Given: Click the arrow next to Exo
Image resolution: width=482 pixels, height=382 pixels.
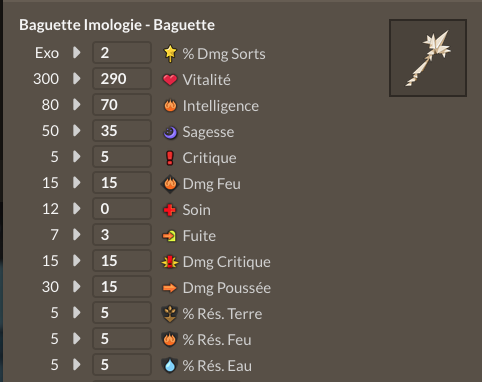Looking at the screenshot, I should point(77,52).
